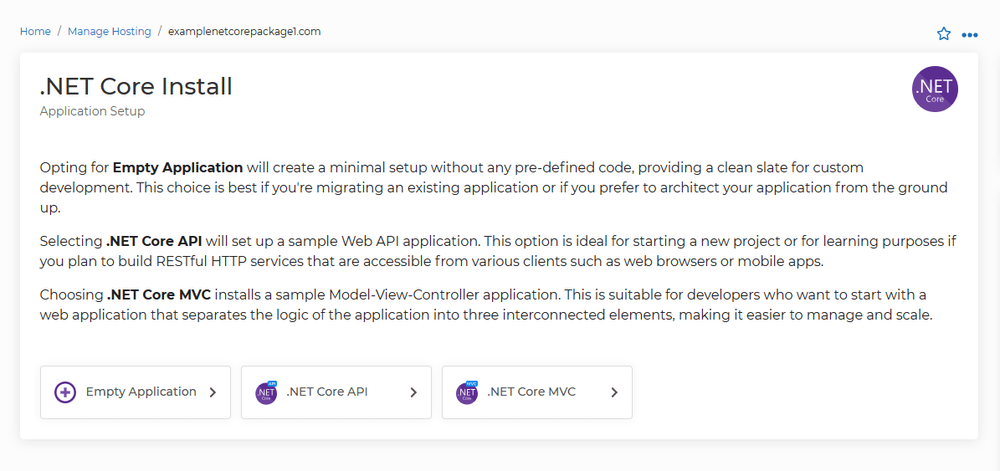The height and width of the screenshot is (471, 1000).
Task: Choose the .NET Core MVC label
Action: pos(531,392)
